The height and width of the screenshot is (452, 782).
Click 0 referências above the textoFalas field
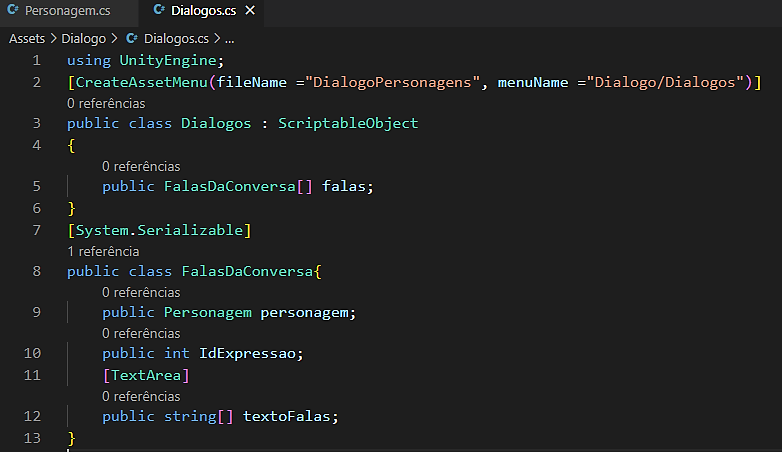140,396
